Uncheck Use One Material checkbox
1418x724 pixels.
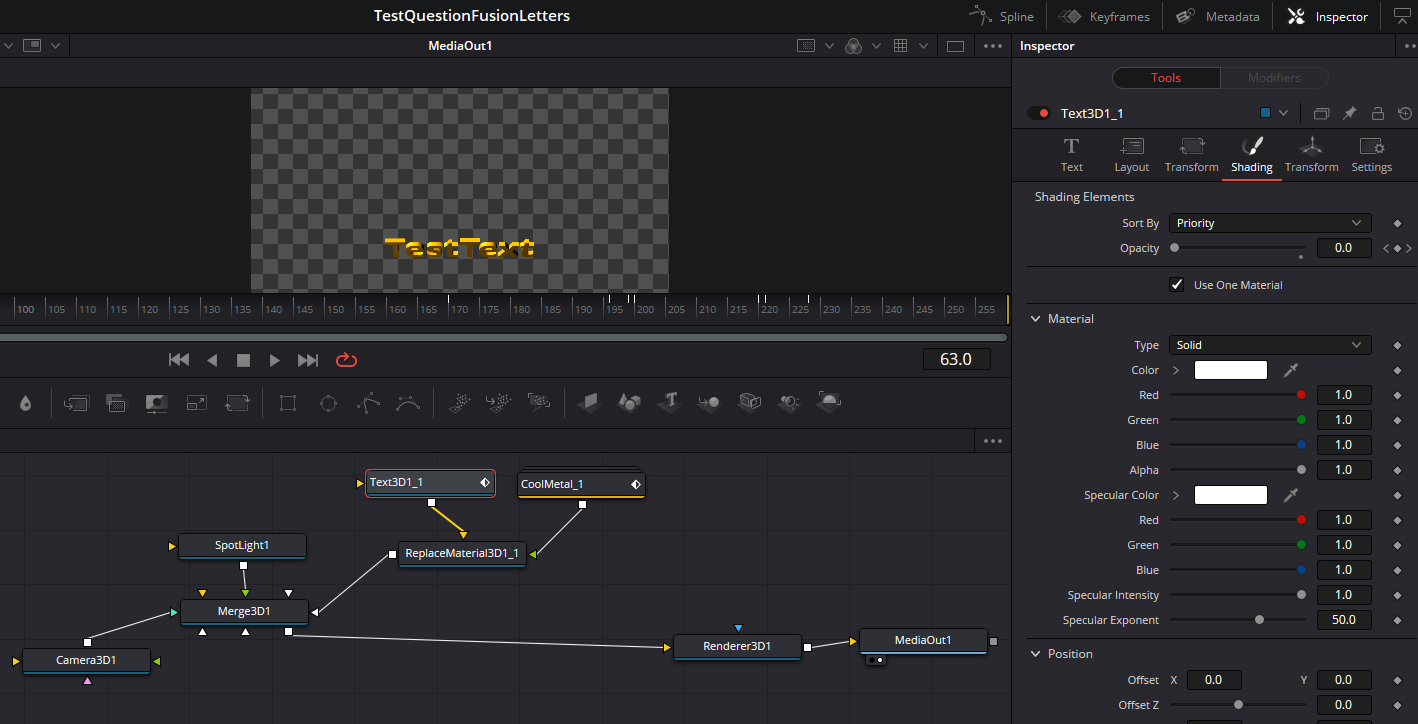tap(1177, 285)
